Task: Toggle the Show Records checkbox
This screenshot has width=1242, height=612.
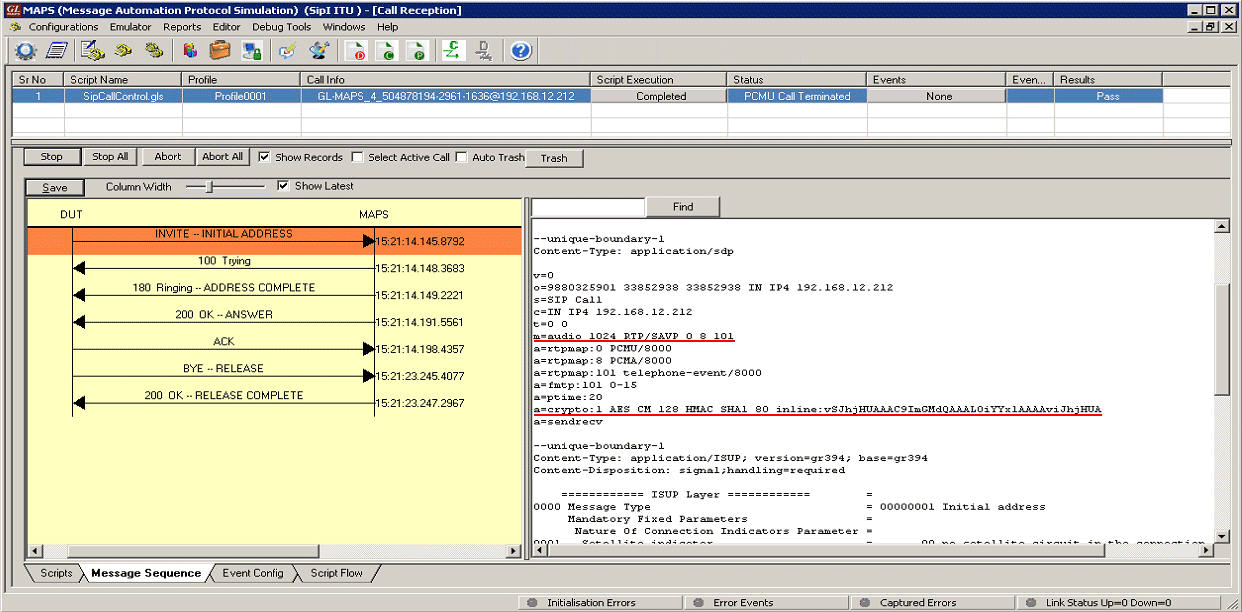Action: click(x=264, y=157)
